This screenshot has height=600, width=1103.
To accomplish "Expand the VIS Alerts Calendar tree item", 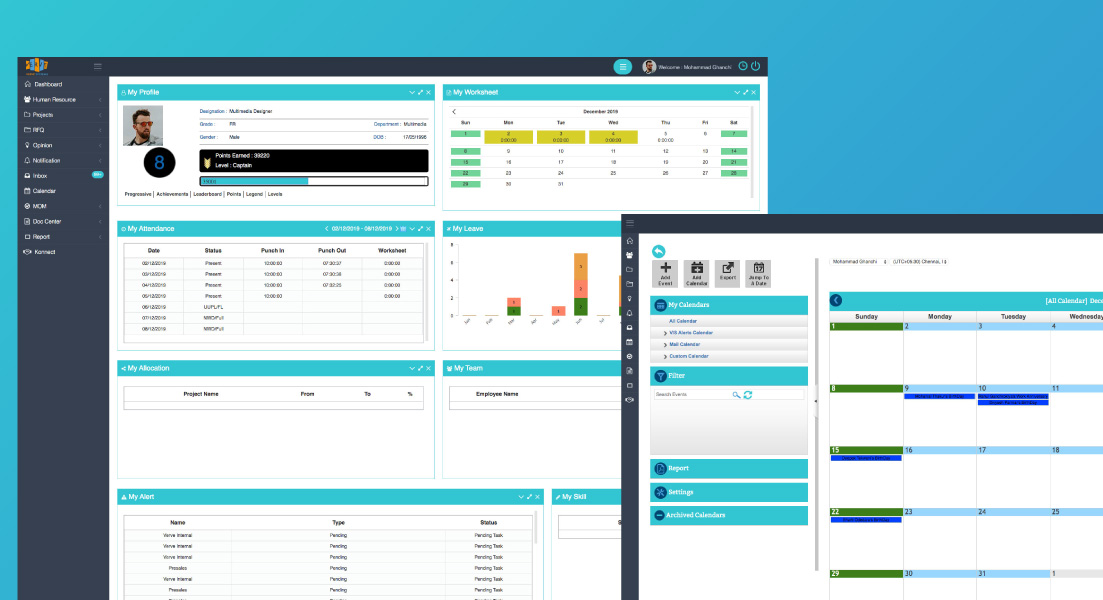I will [664, 333].
